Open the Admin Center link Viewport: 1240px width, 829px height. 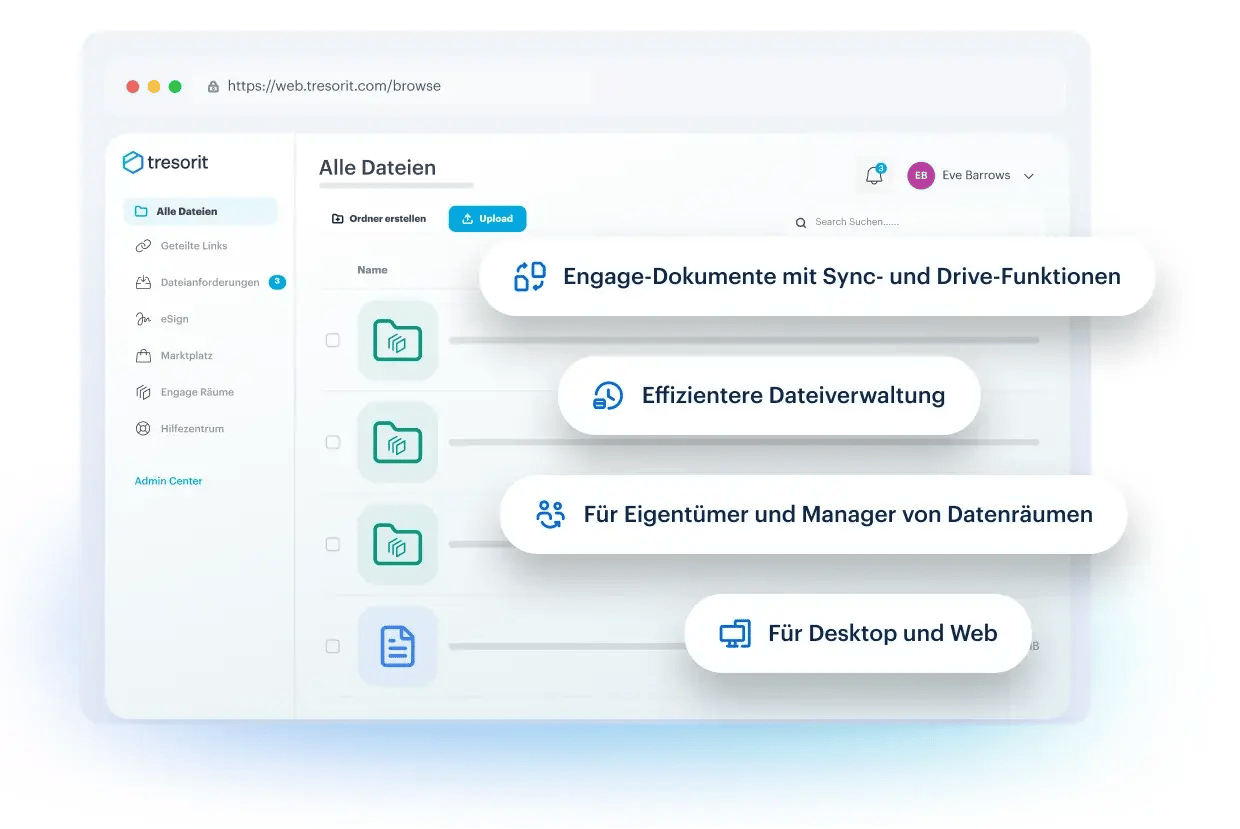pyautogui.click(x=168, y=481)
